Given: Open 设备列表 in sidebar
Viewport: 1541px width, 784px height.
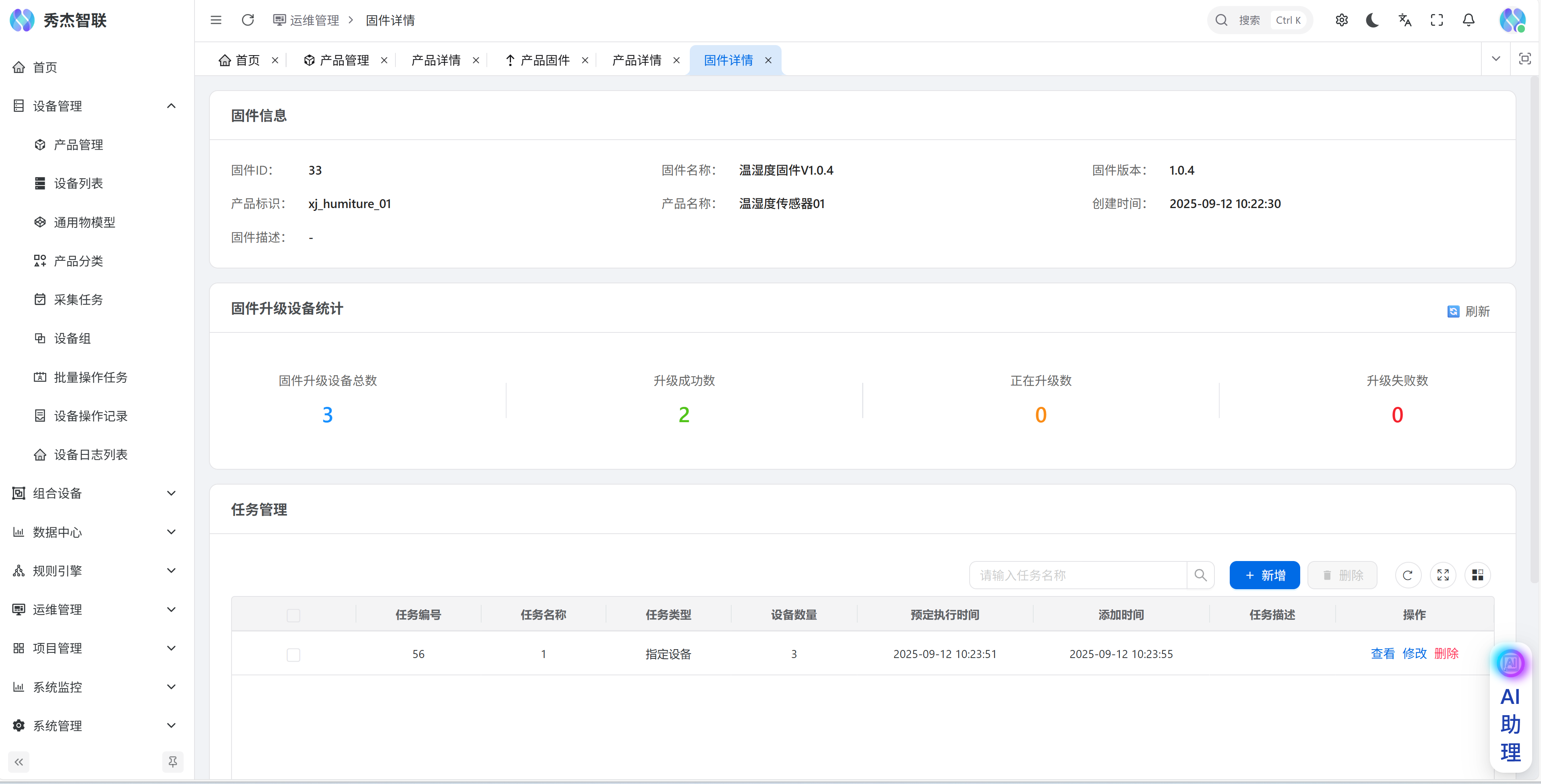Looking at the screenshot, I should [79, 184].
